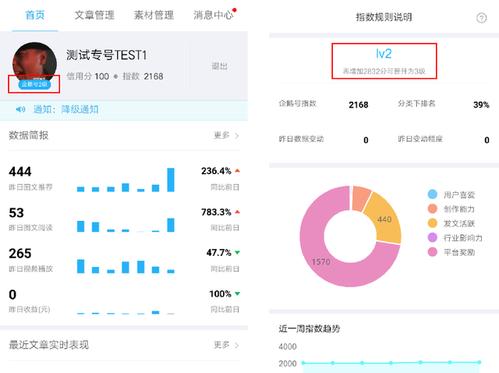Tap the tallest bar in 昨日图文推荐 chart

(171, 180)
